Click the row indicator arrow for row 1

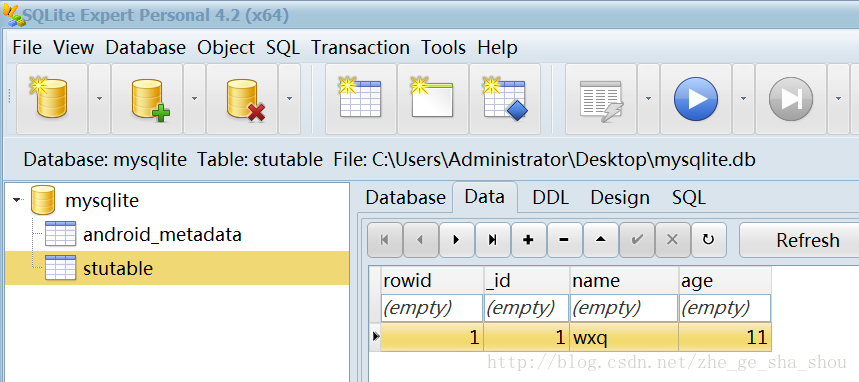(375, 337)
